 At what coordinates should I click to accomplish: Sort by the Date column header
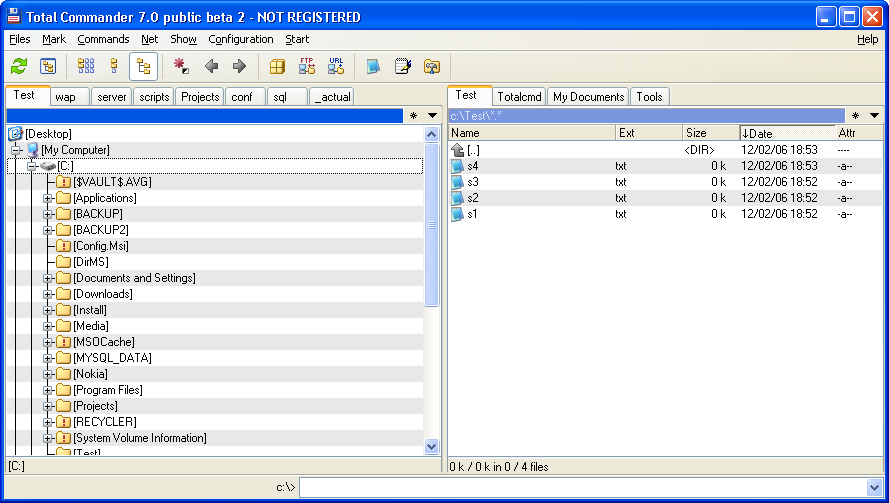788,133
